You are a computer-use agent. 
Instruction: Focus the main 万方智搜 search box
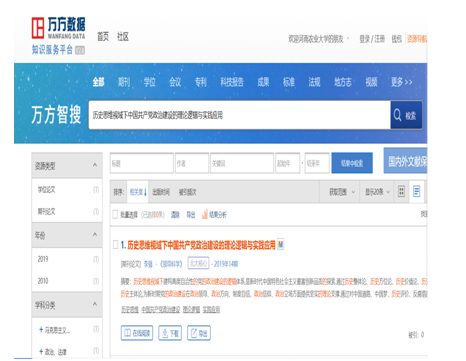239,115
